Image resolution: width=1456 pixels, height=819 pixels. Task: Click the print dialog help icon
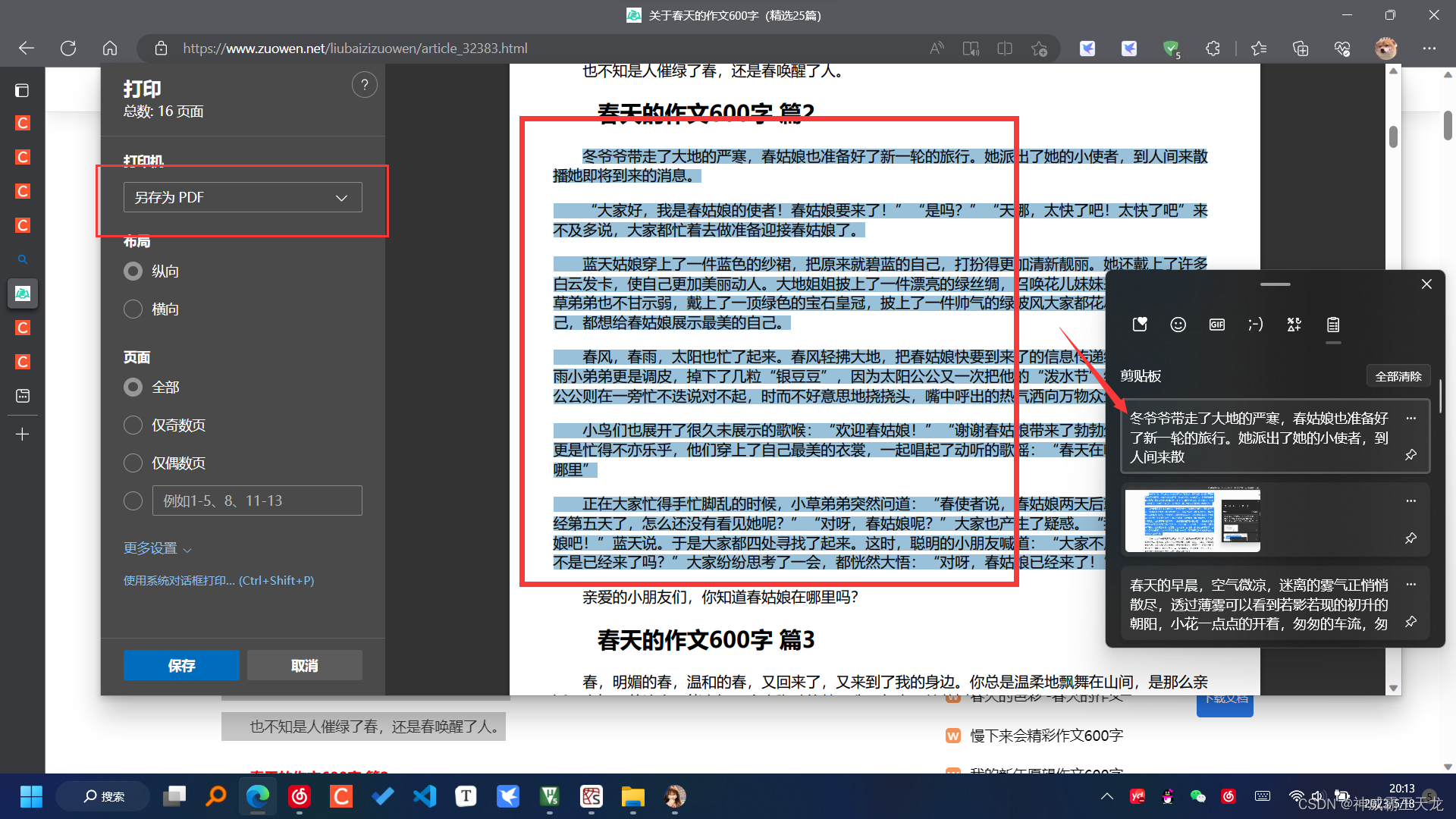[x=365, y=85]
